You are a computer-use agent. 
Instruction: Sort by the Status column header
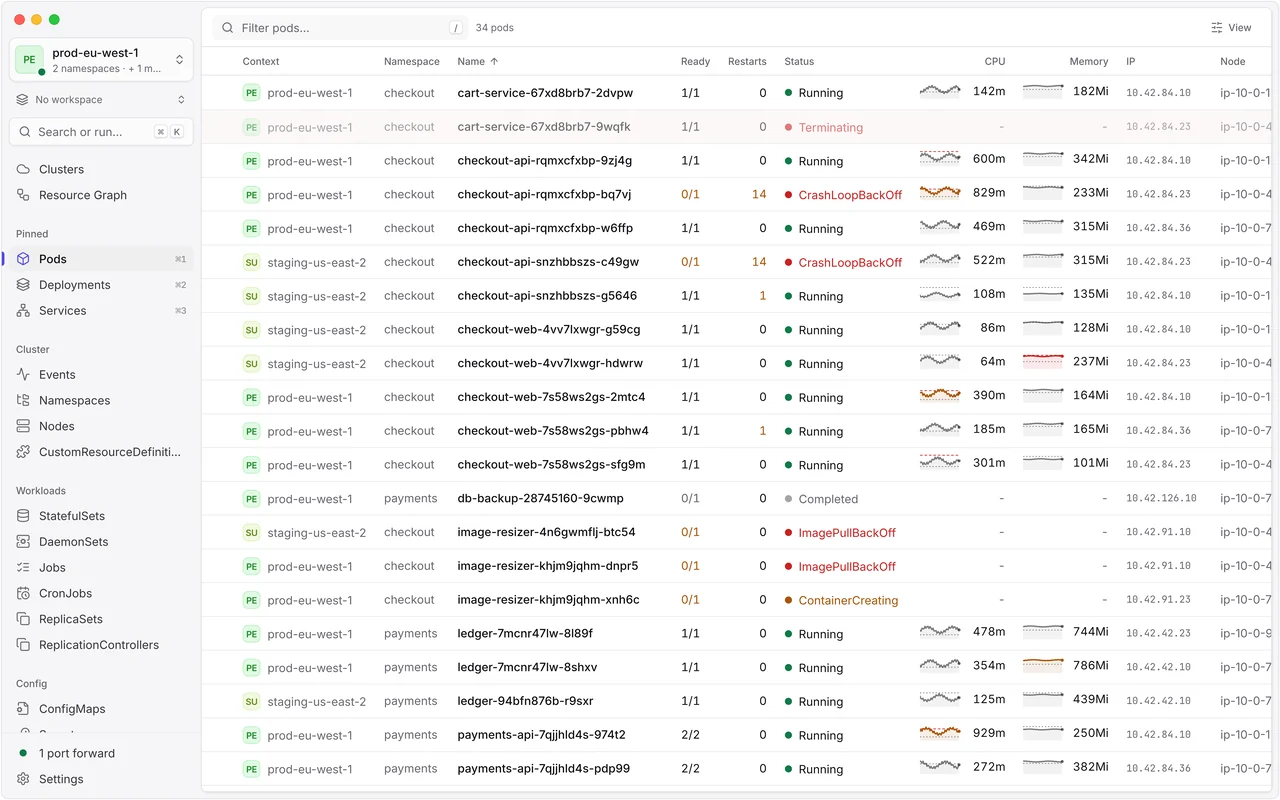[x=799, y=62]
